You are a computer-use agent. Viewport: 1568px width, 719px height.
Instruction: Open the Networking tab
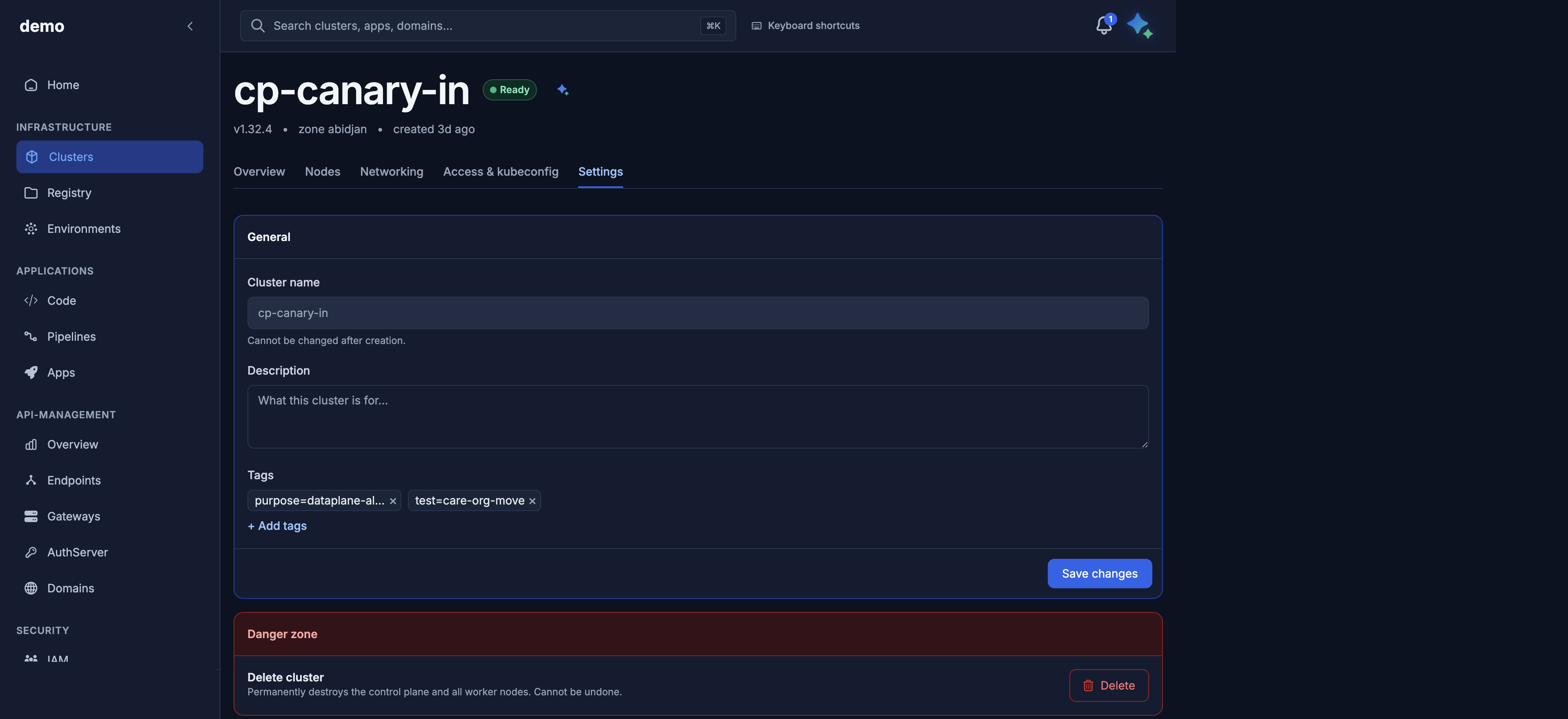coord(392,172)
